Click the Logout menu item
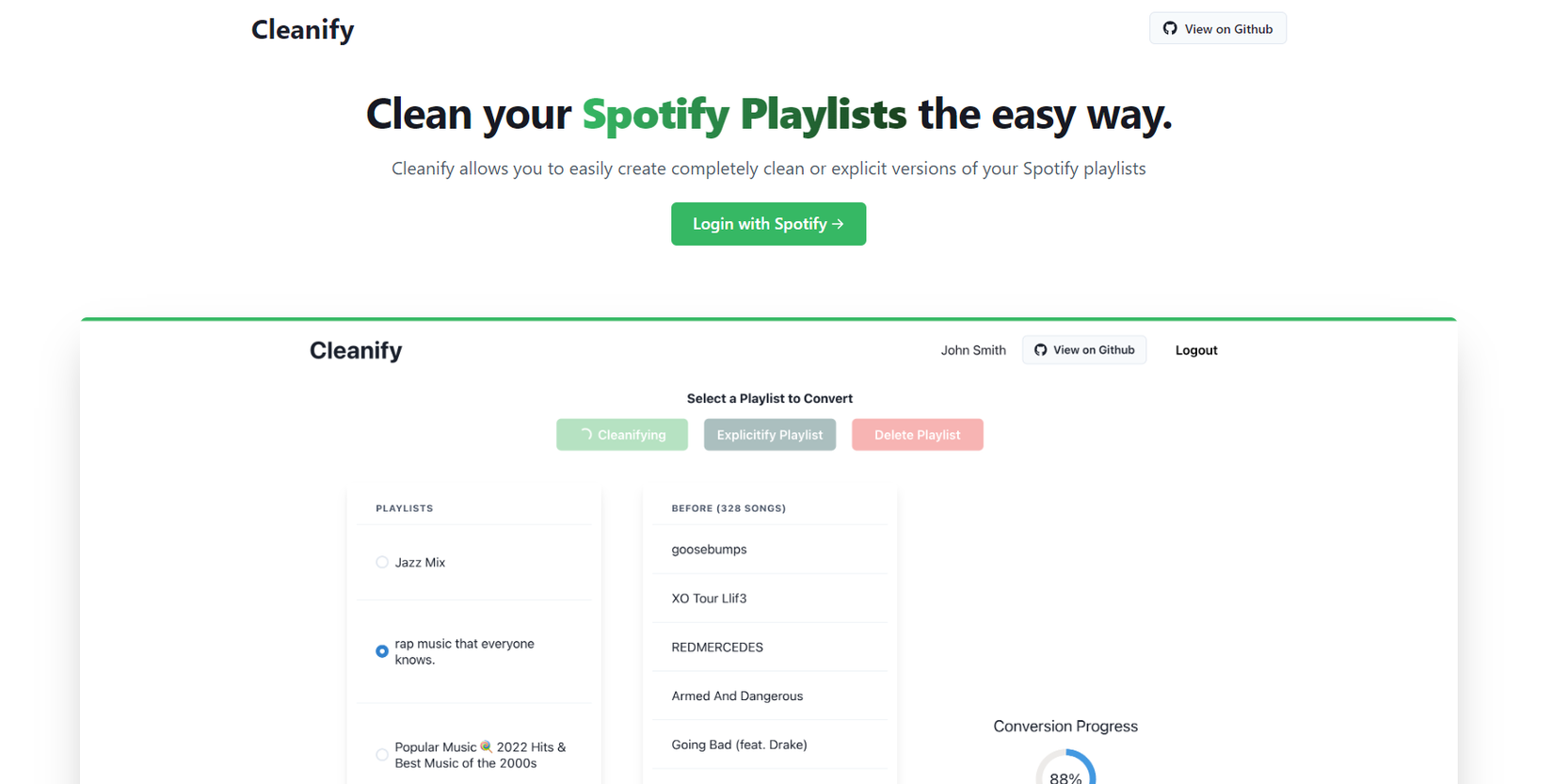The height and width of the screenshot is (784, 1553). 1196,349
